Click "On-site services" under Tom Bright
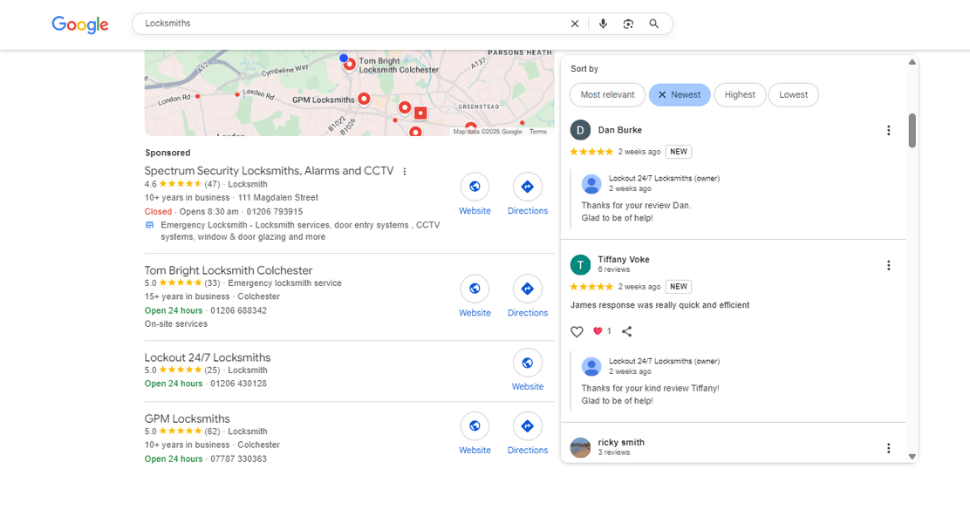The width and height of the screenshot is (970, 517). (176, 324)
